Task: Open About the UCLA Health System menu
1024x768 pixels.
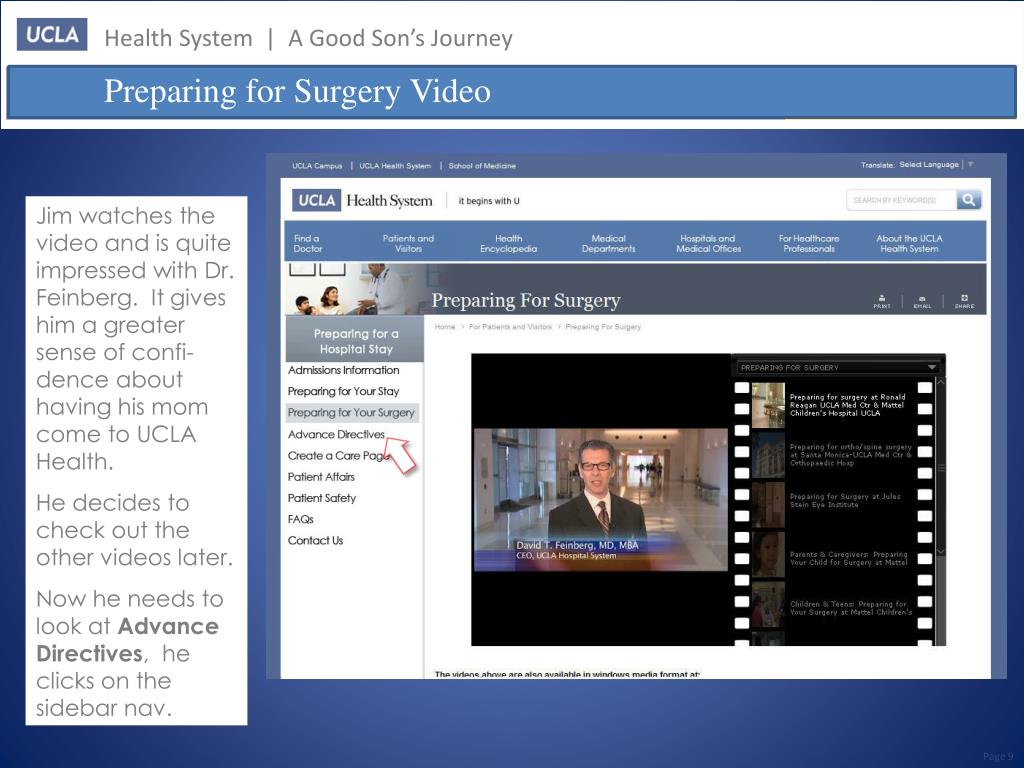Action: click(909, 244)
